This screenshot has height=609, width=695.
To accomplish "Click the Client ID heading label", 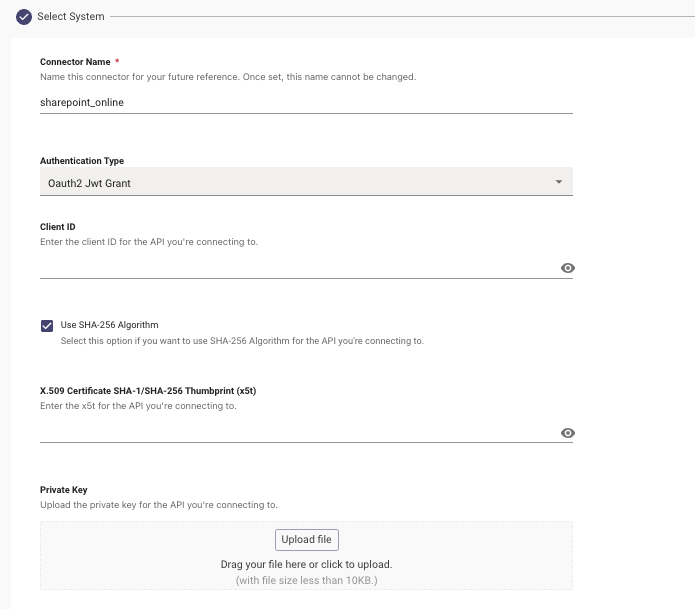I will [58, 226].
